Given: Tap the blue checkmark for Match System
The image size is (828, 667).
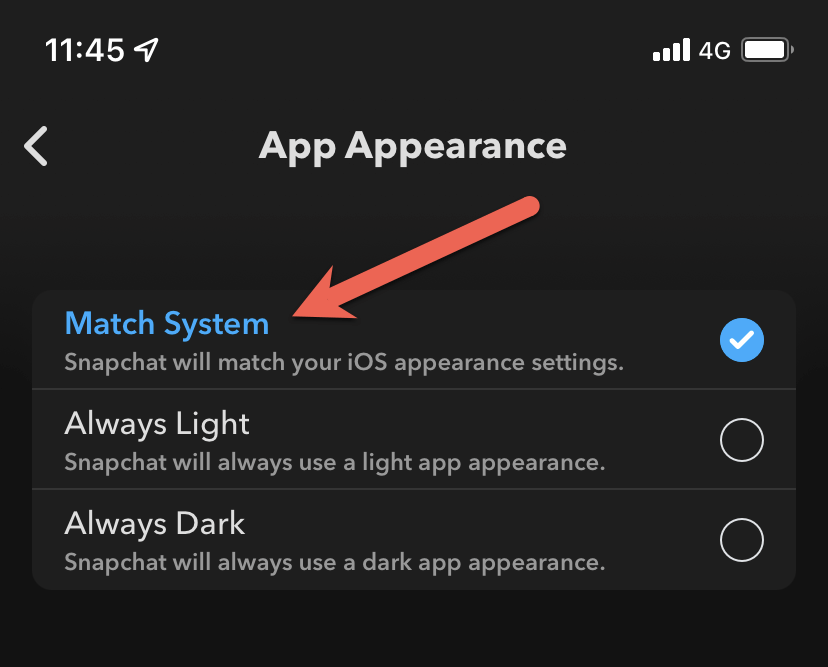Looking at the screenshot, I should [741, 340].
